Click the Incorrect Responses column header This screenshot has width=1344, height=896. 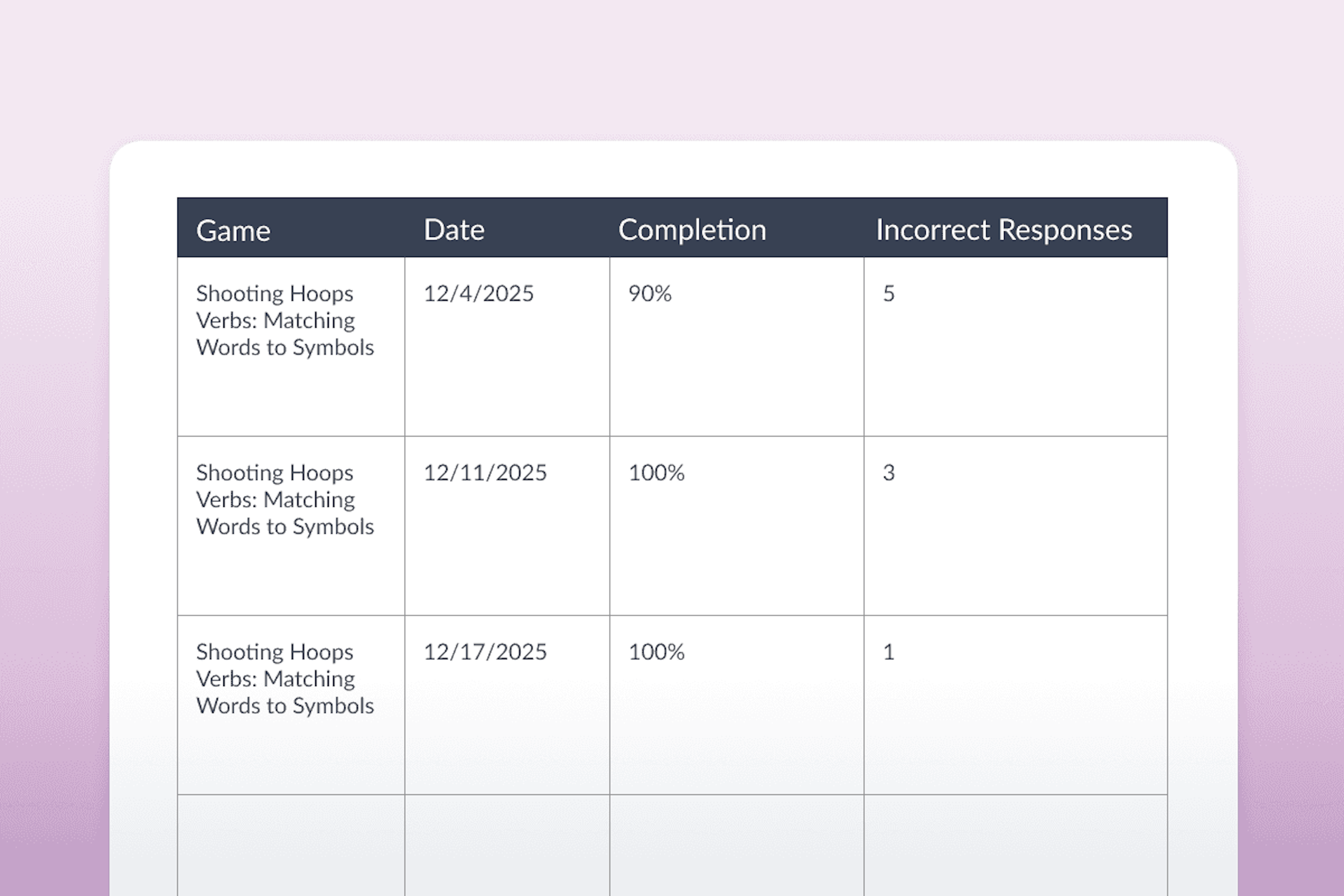[x=1003, y=230]
